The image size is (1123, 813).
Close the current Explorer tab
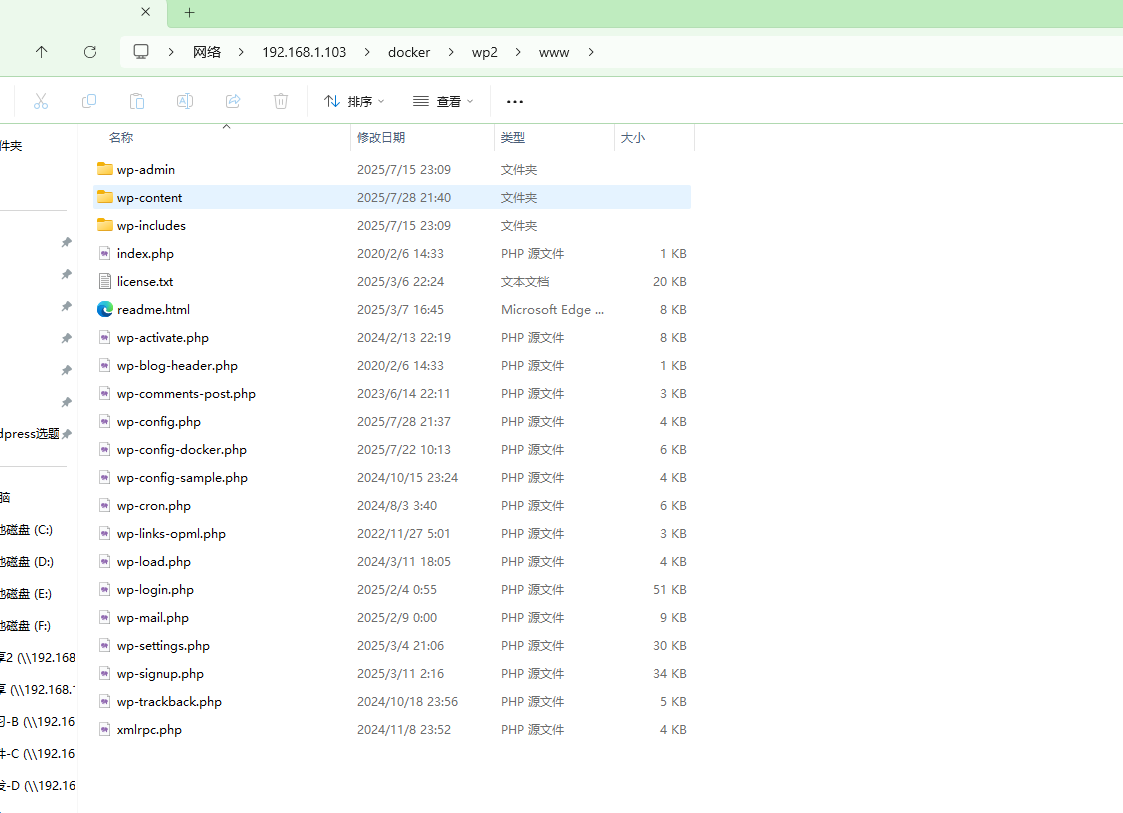145,12
